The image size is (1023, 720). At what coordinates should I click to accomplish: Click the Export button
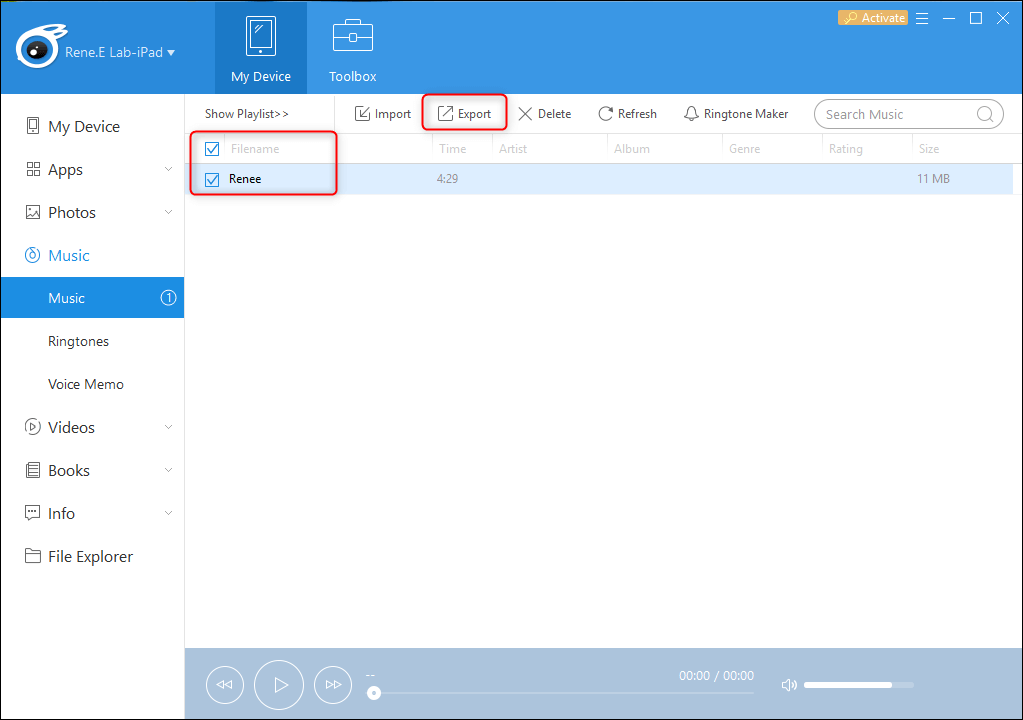[x=465, y=114]
